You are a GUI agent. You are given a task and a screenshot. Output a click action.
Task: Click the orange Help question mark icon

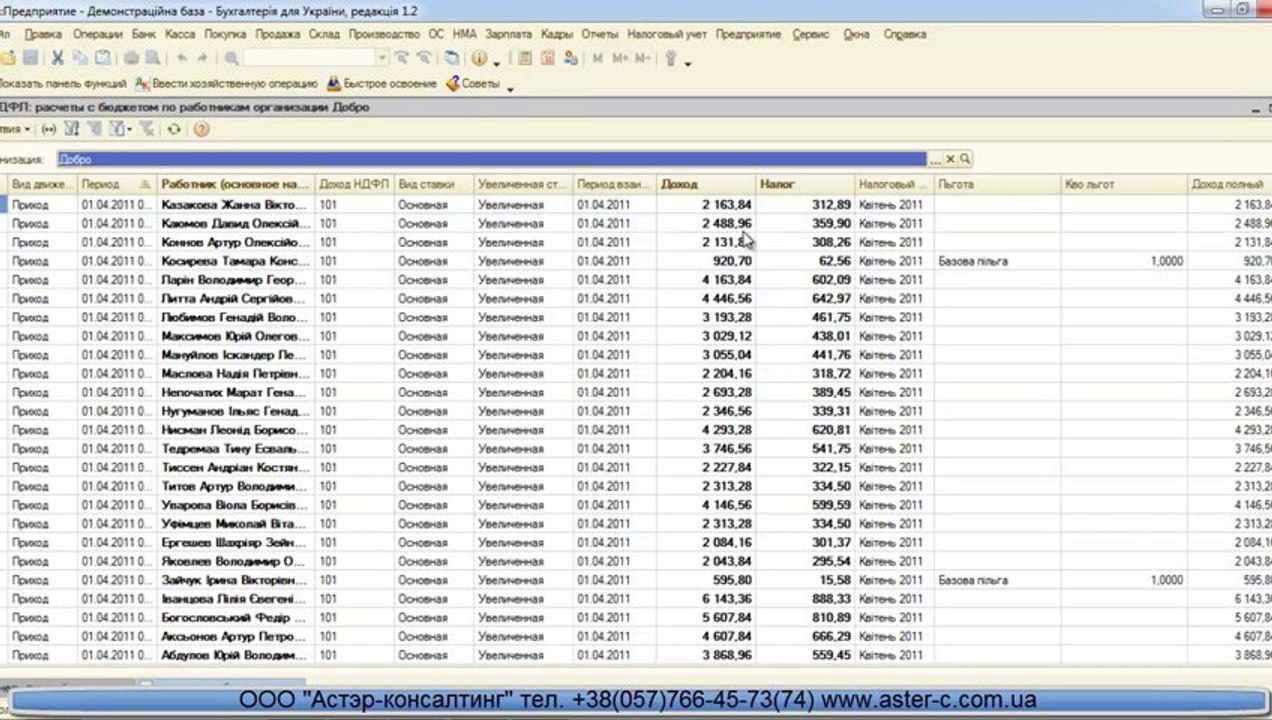201,129
